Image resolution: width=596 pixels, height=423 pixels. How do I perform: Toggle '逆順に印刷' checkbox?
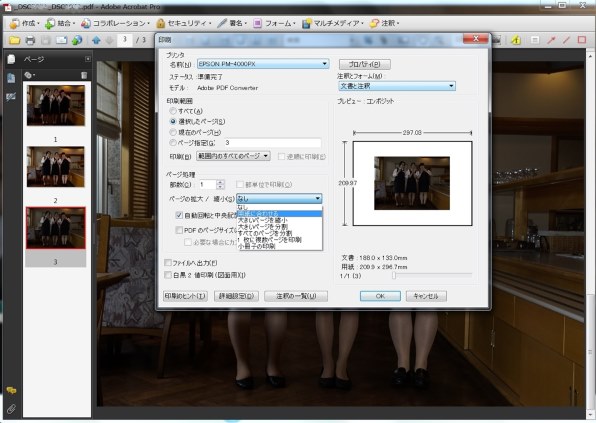(x=281, y=157)
